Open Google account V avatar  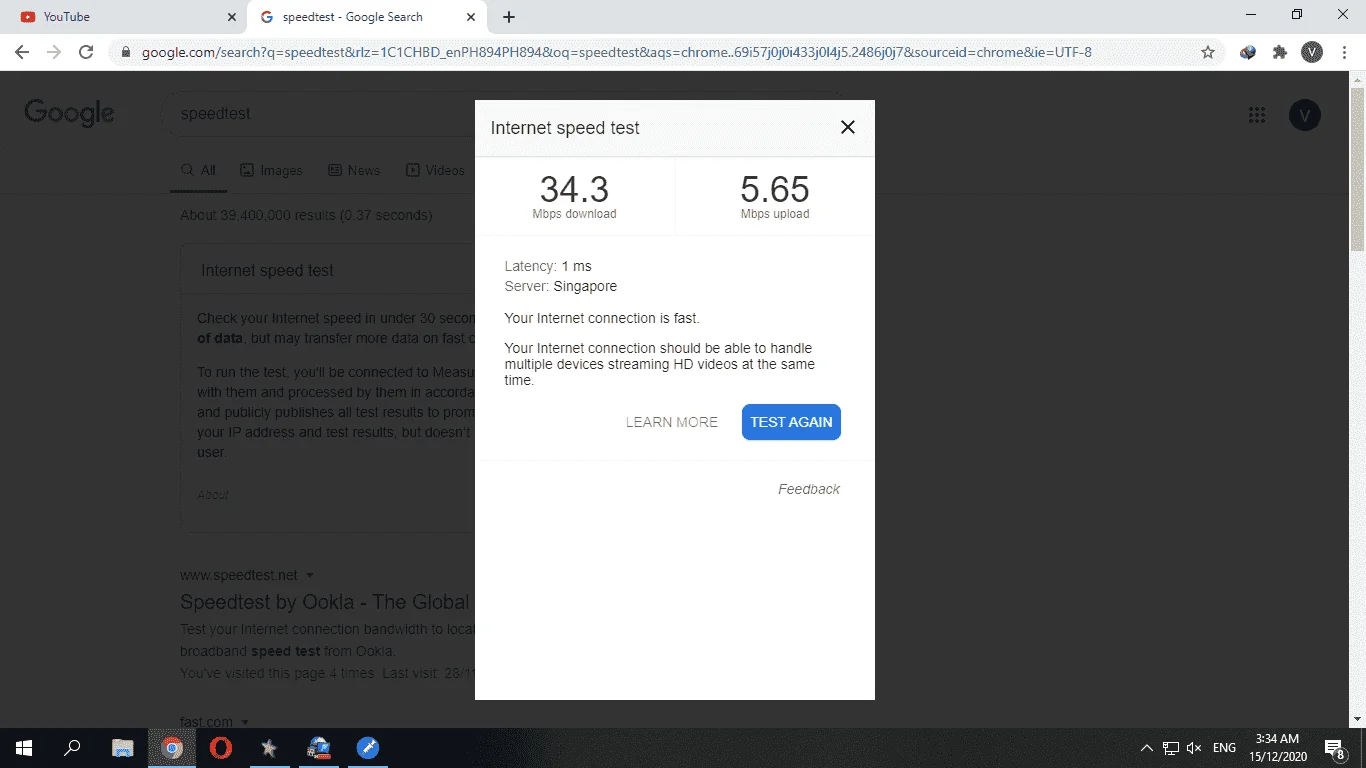tap(1304, 115)
